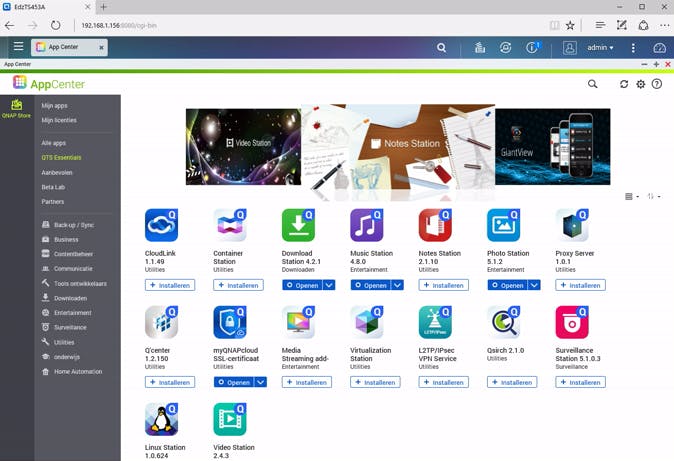Filter by Surveillance category
The image size is (674, 461).
(x=64, y=327)
